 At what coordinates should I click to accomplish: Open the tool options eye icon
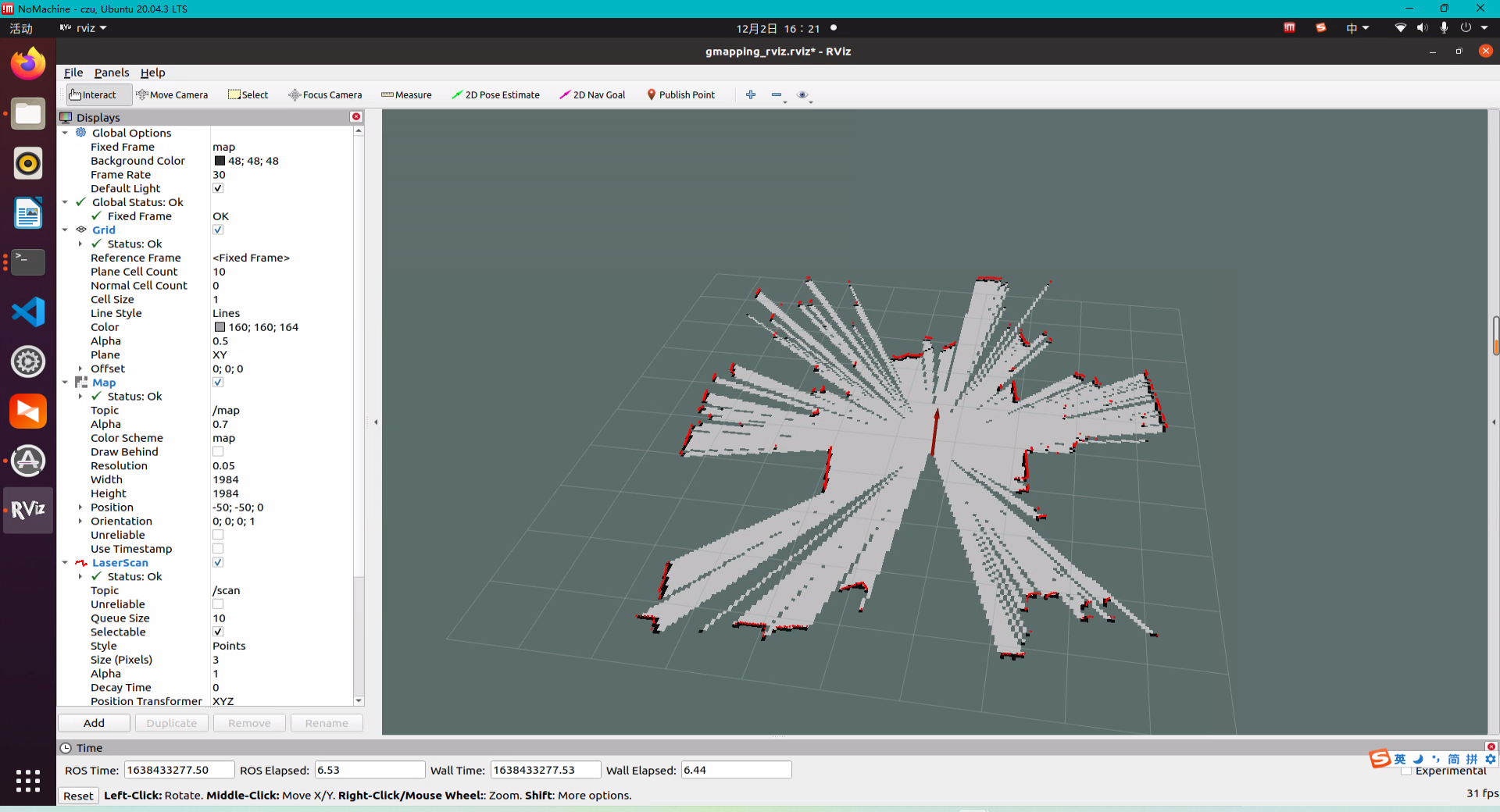(x=802, y=94)
